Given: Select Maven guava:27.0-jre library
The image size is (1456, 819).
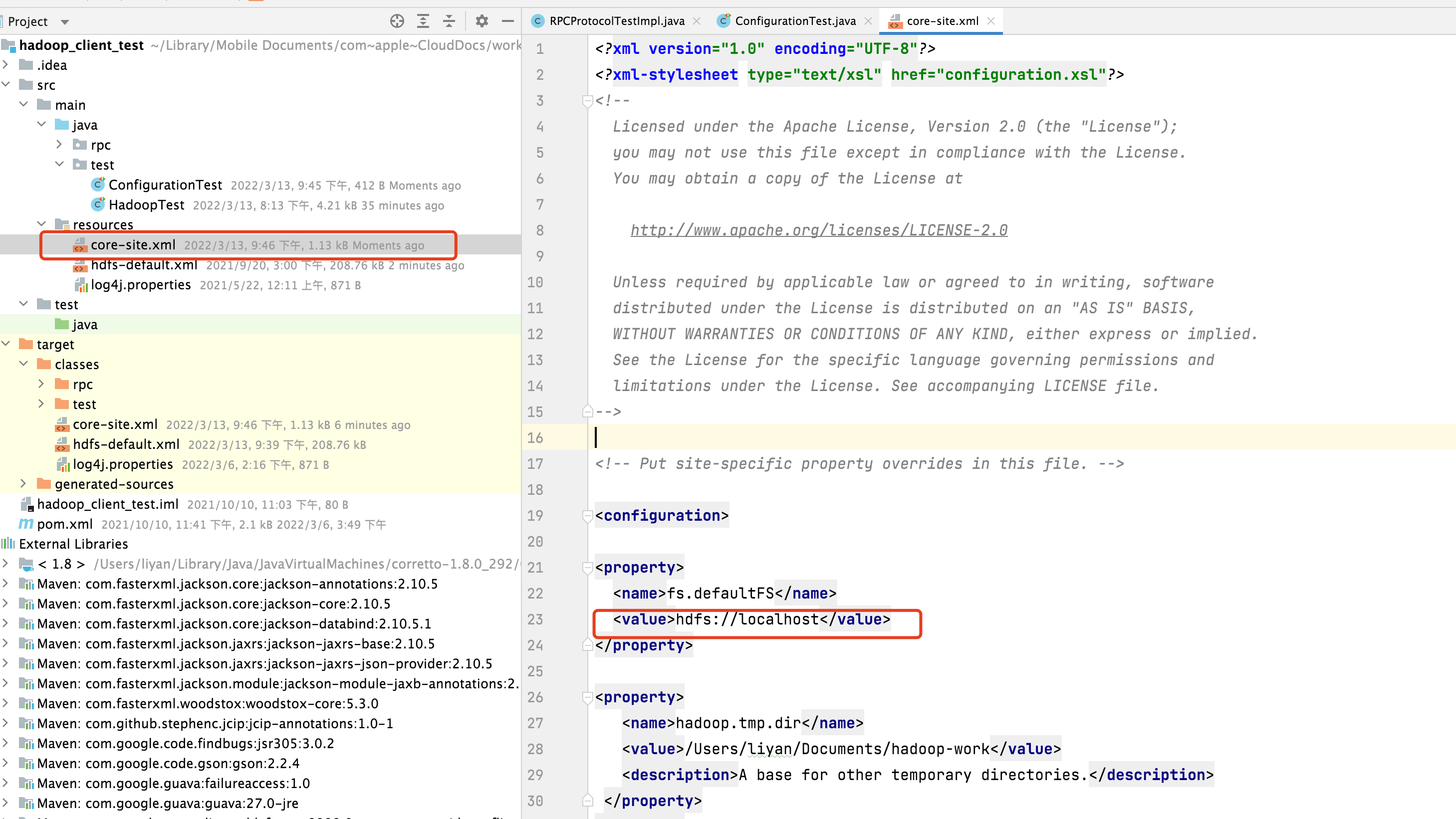Looking at the screenshot, I should point(168,803).
